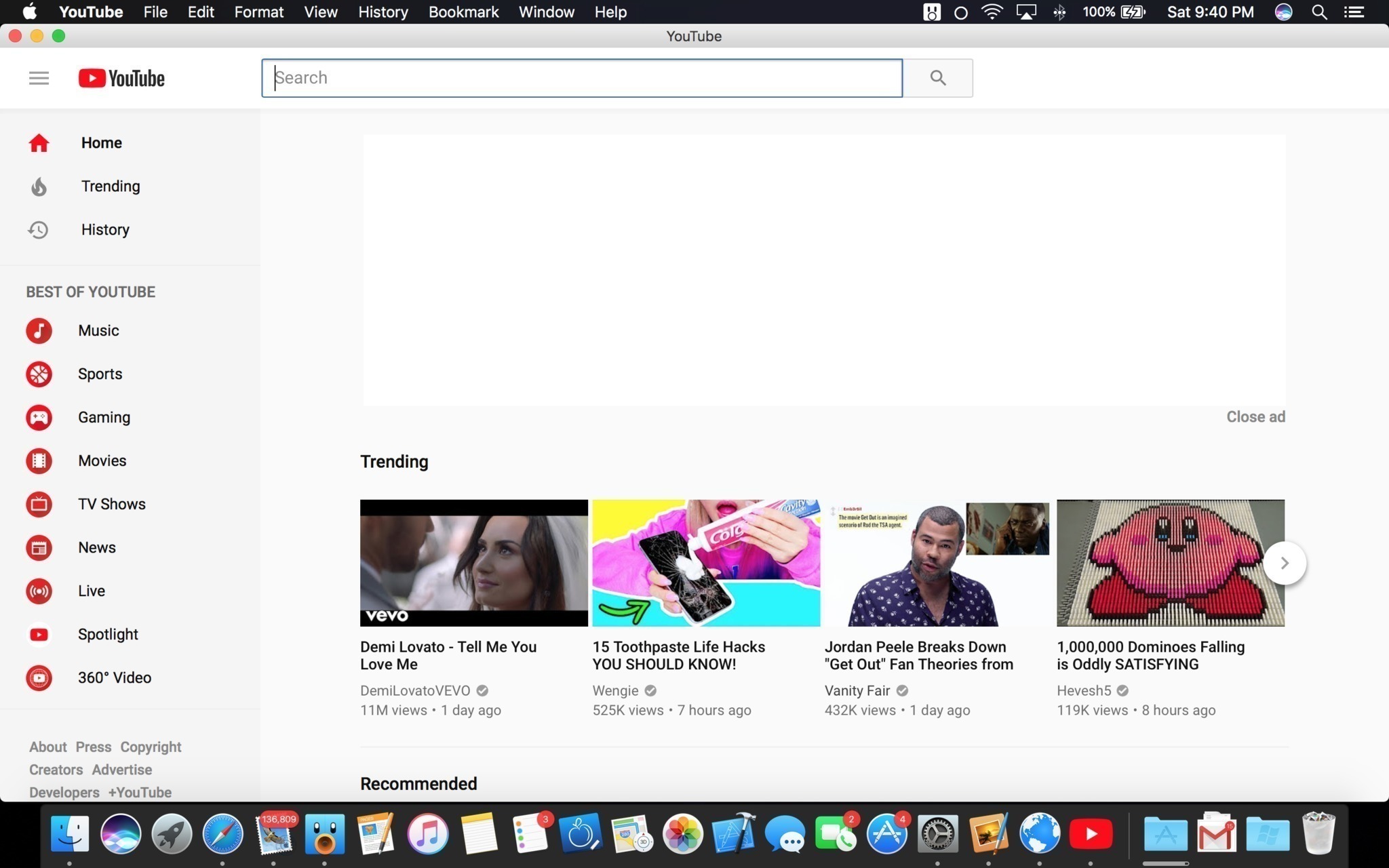
Task: Open the History menu in menu bar
Action: click(383, 12)
